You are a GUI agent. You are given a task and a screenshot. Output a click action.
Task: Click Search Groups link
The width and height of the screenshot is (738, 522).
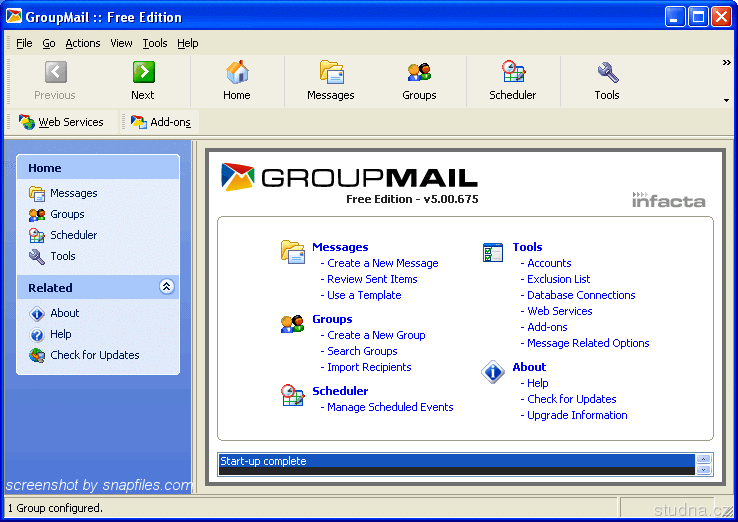[x=362, y=351]
